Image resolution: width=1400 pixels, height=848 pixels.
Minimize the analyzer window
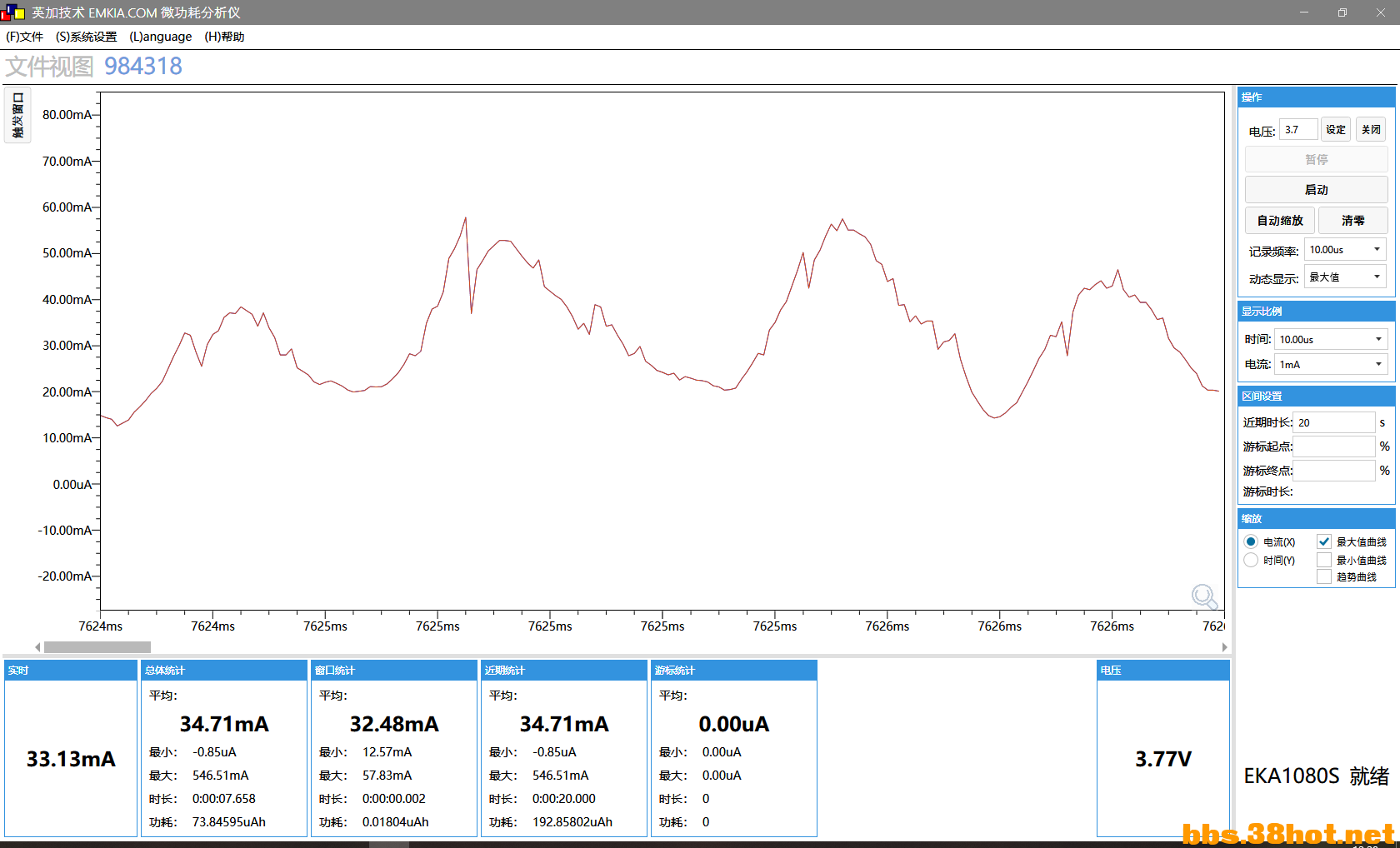pyautogui.click(x=1304, y=12)
